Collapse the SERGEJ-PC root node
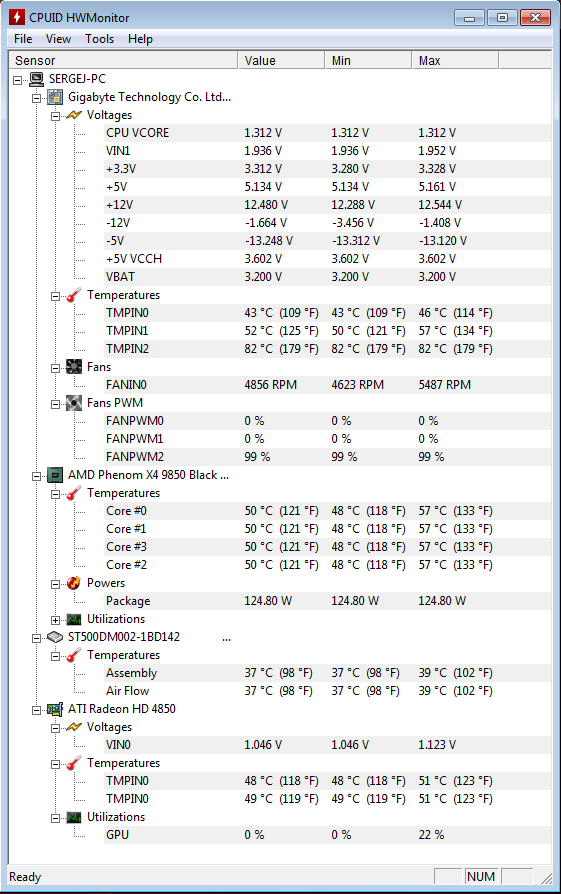The width and height of the screenshot is (561, 894). pos(18,80)
